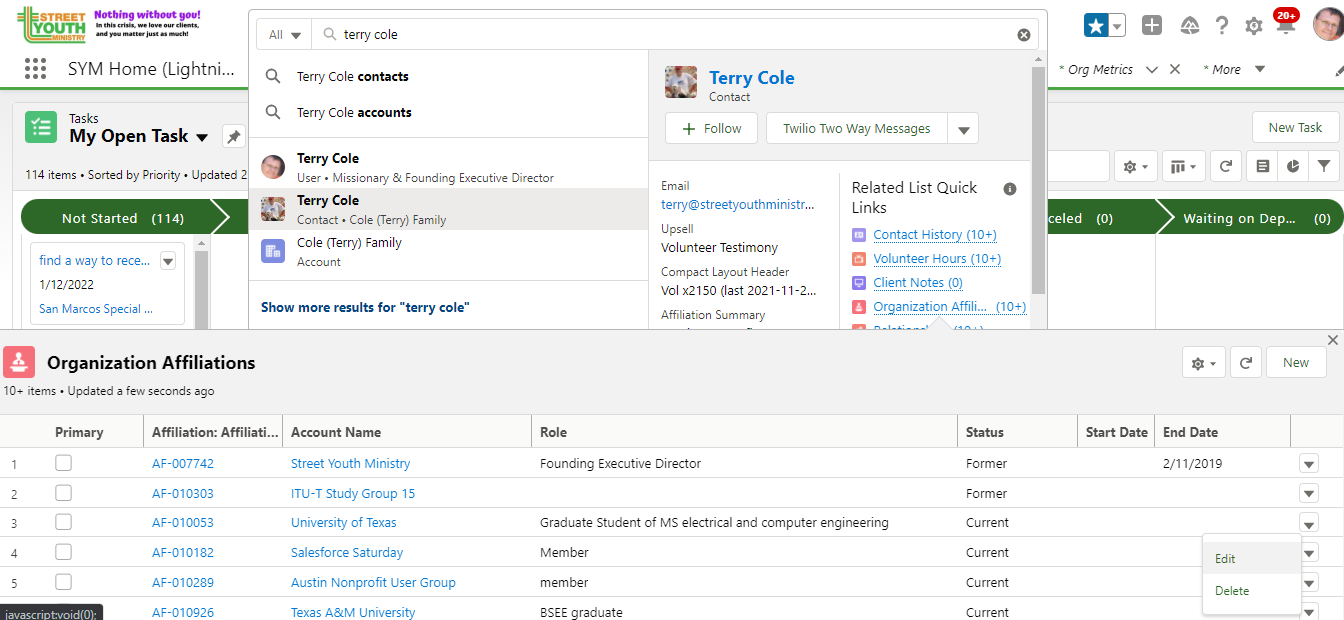Click the global actions plus icon
This screenshot has width=1344, height=620.
[1152, 26]
